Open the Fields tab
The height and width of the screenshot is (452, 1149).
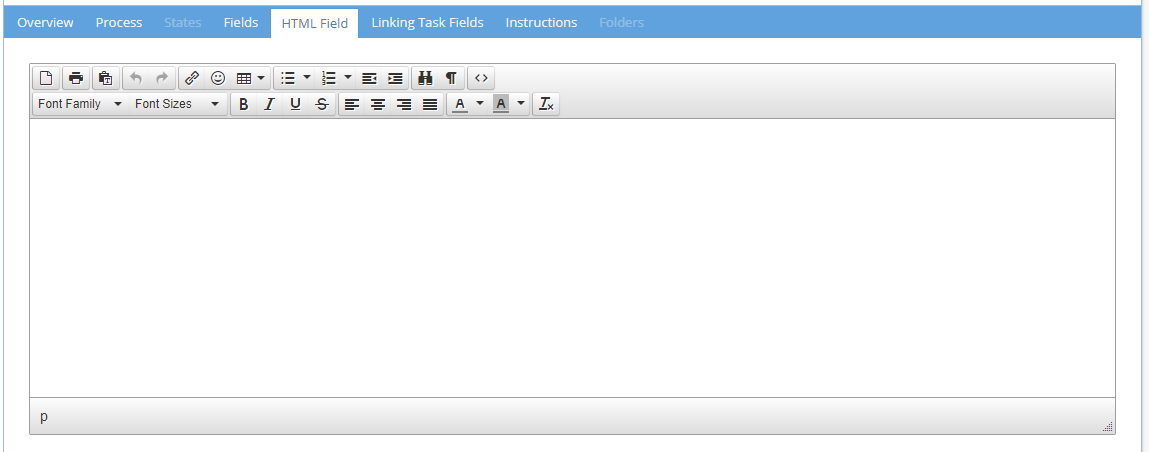(241, 23)
